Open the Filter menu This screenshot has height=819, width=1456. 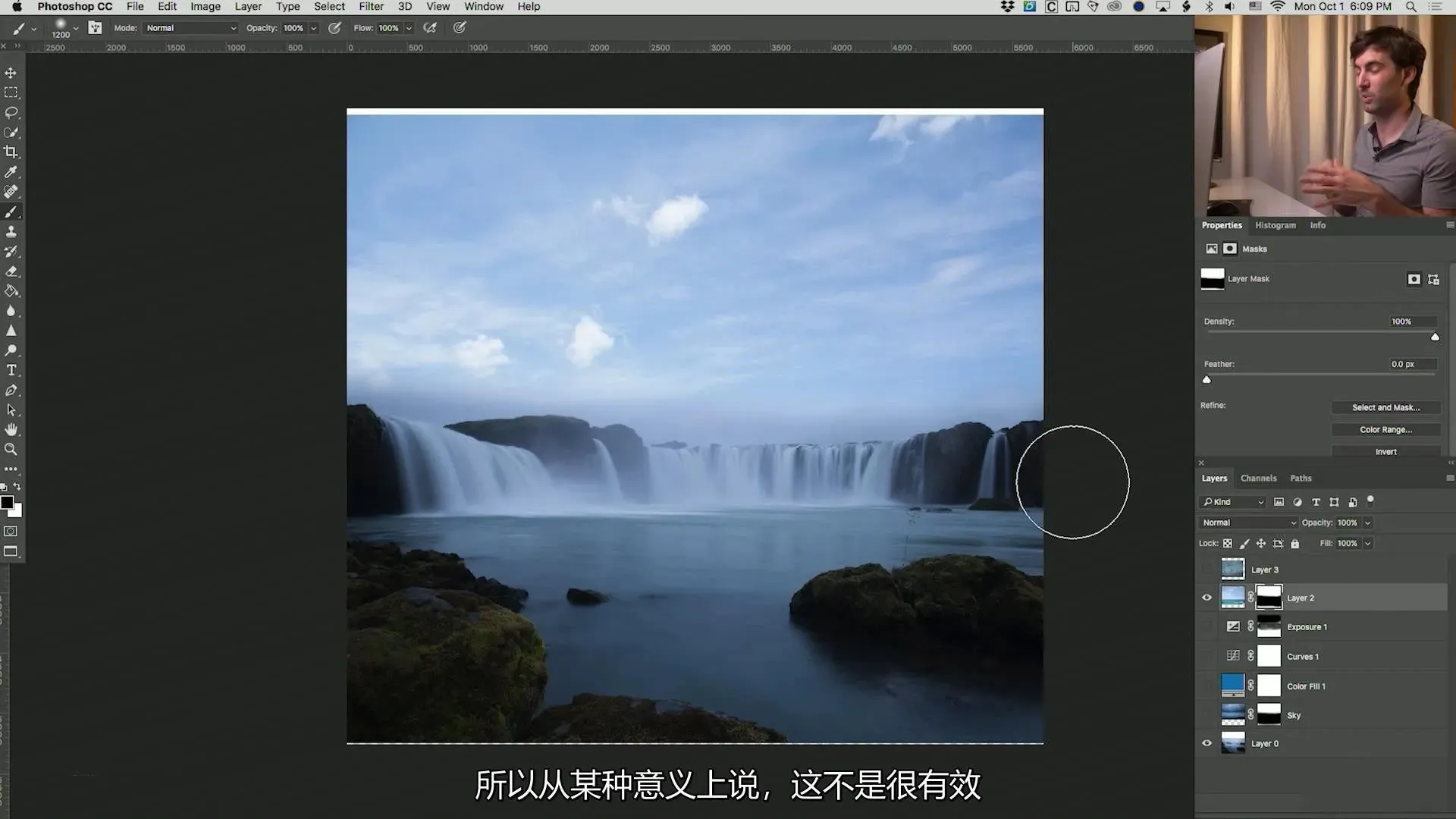point(371,6)
